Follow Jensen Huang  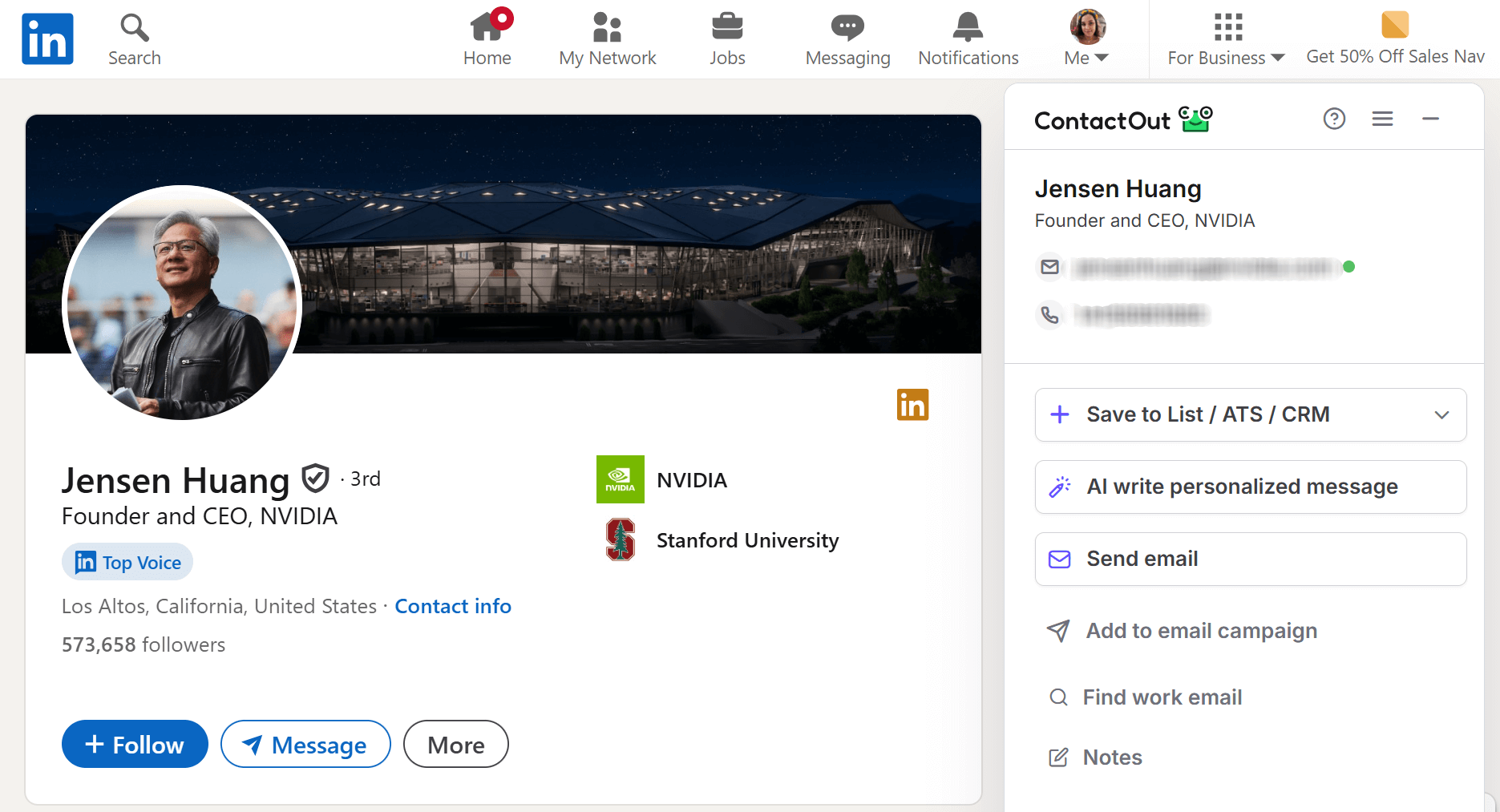pos(135,744)
